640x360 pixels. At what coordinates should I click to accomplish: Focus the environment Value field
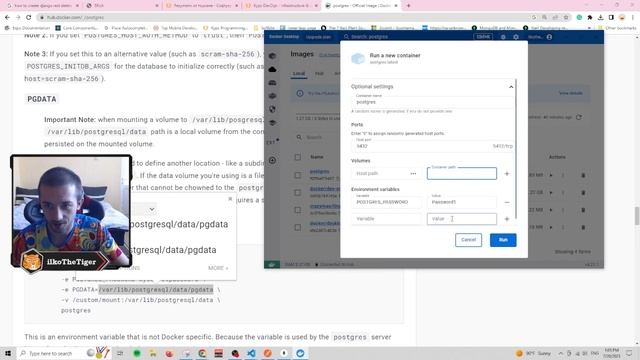pyautogui.click(x=462, y=219)
